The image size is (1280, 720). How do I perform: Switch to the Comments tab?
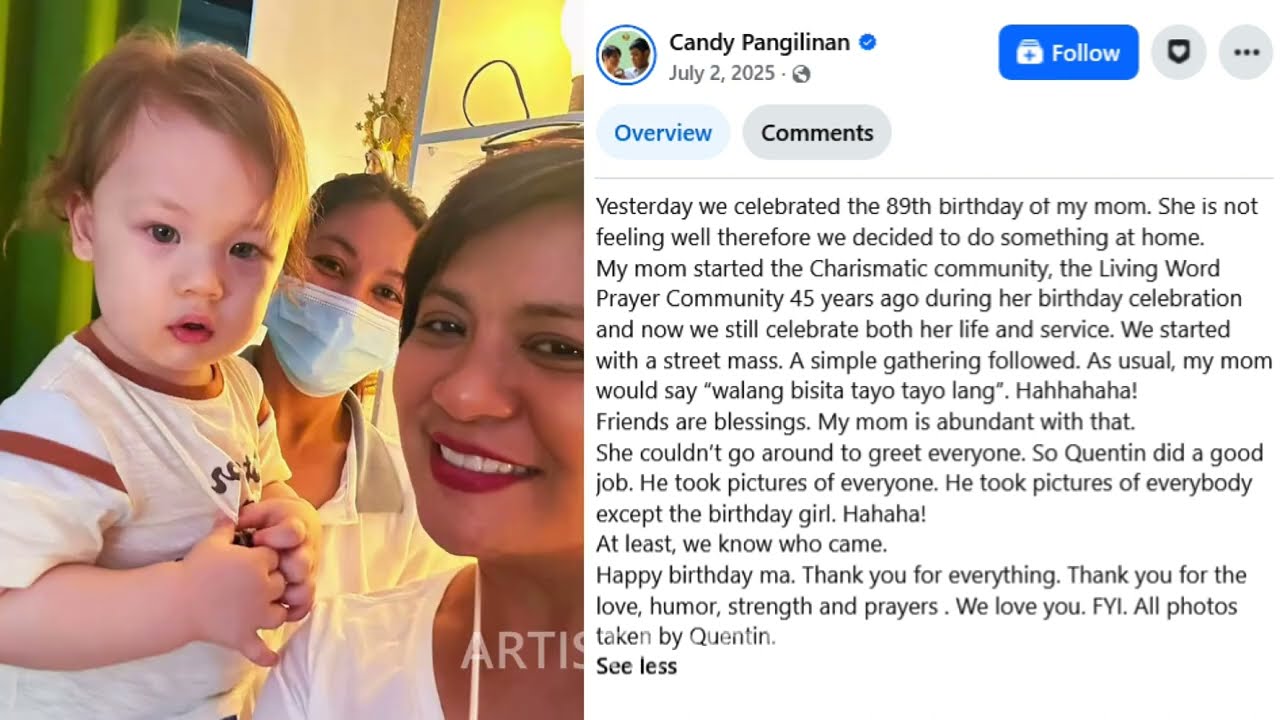(817, 132)
